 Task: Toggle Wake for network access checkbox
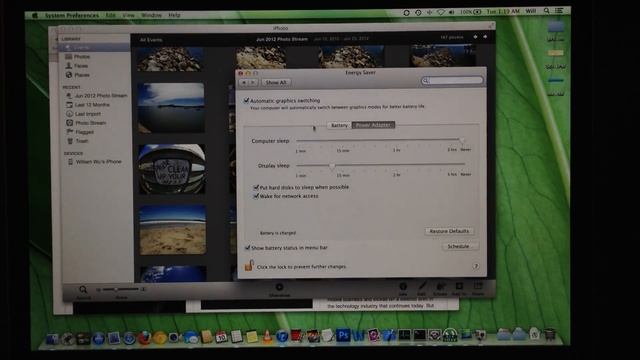click(x=256, y=196)
